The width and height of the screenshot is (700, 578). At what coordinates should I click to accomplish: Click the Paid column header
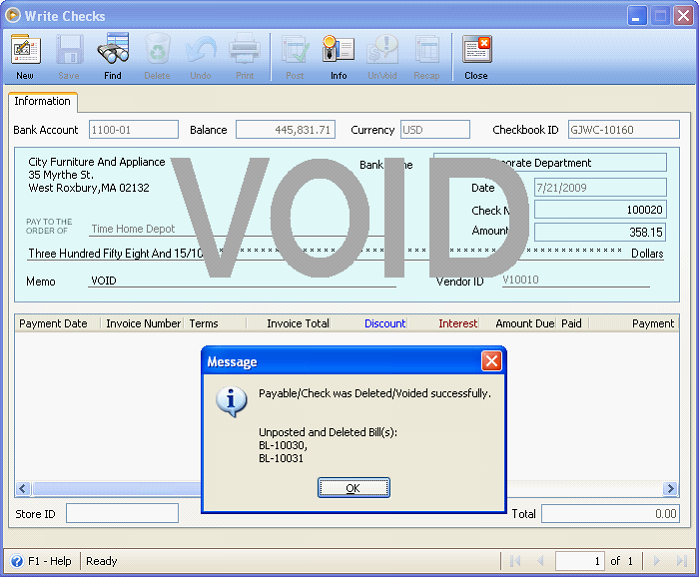(x=573, y=324)
